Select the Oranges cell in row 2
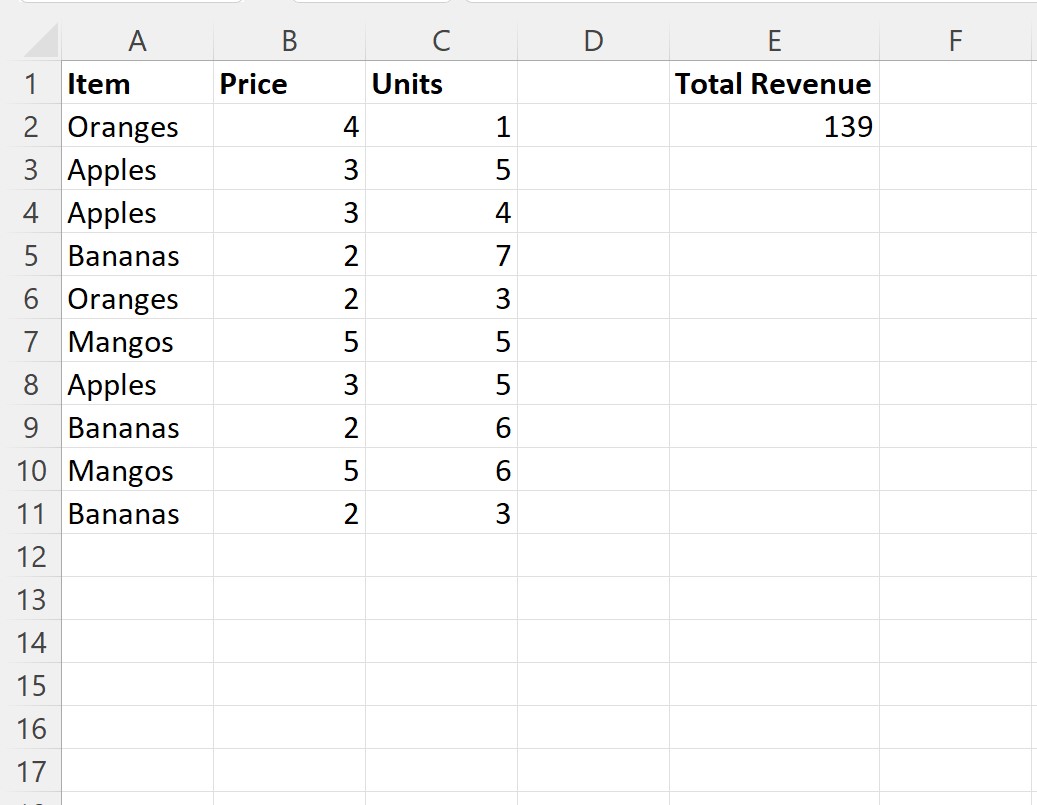 click(x=138, y=126)
